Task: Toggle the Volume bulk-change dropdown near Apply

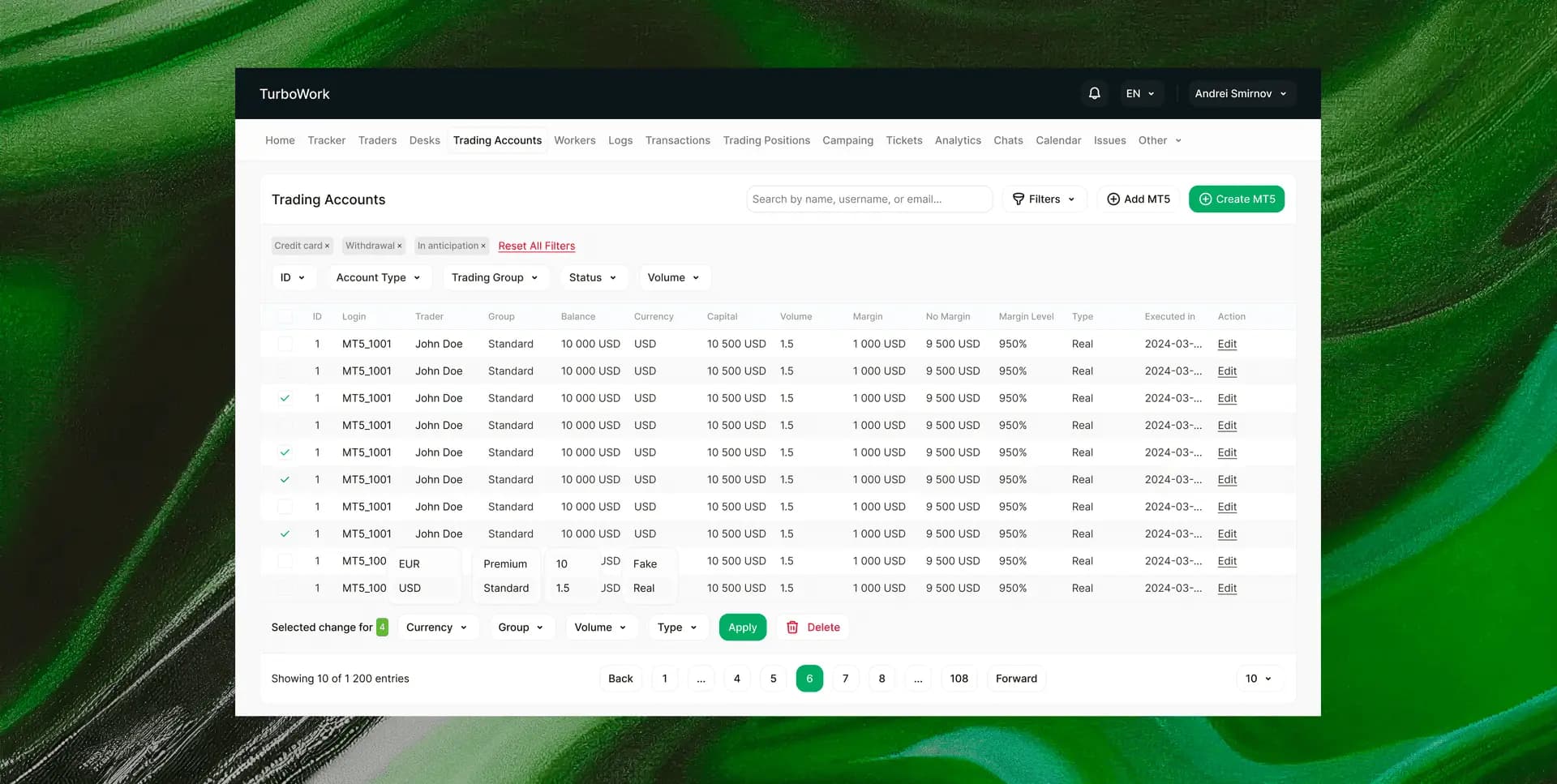Action: 601,628
